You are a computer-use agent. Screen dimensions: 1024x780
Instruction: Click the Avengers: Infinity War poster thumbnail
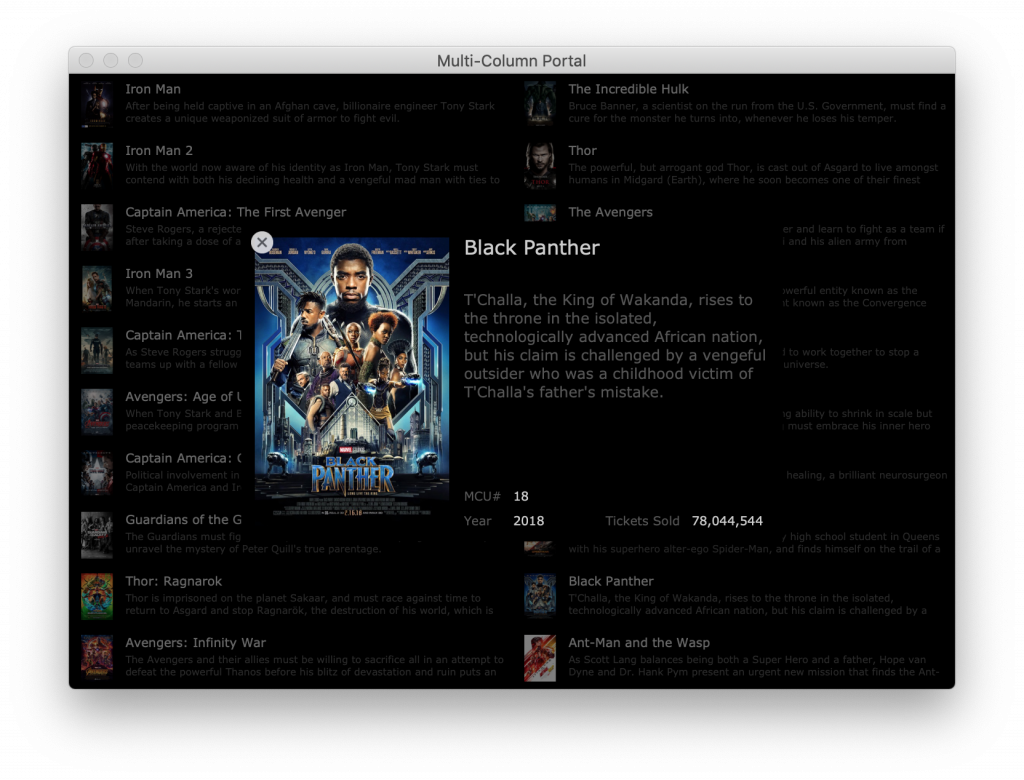(x=97, y=658)
